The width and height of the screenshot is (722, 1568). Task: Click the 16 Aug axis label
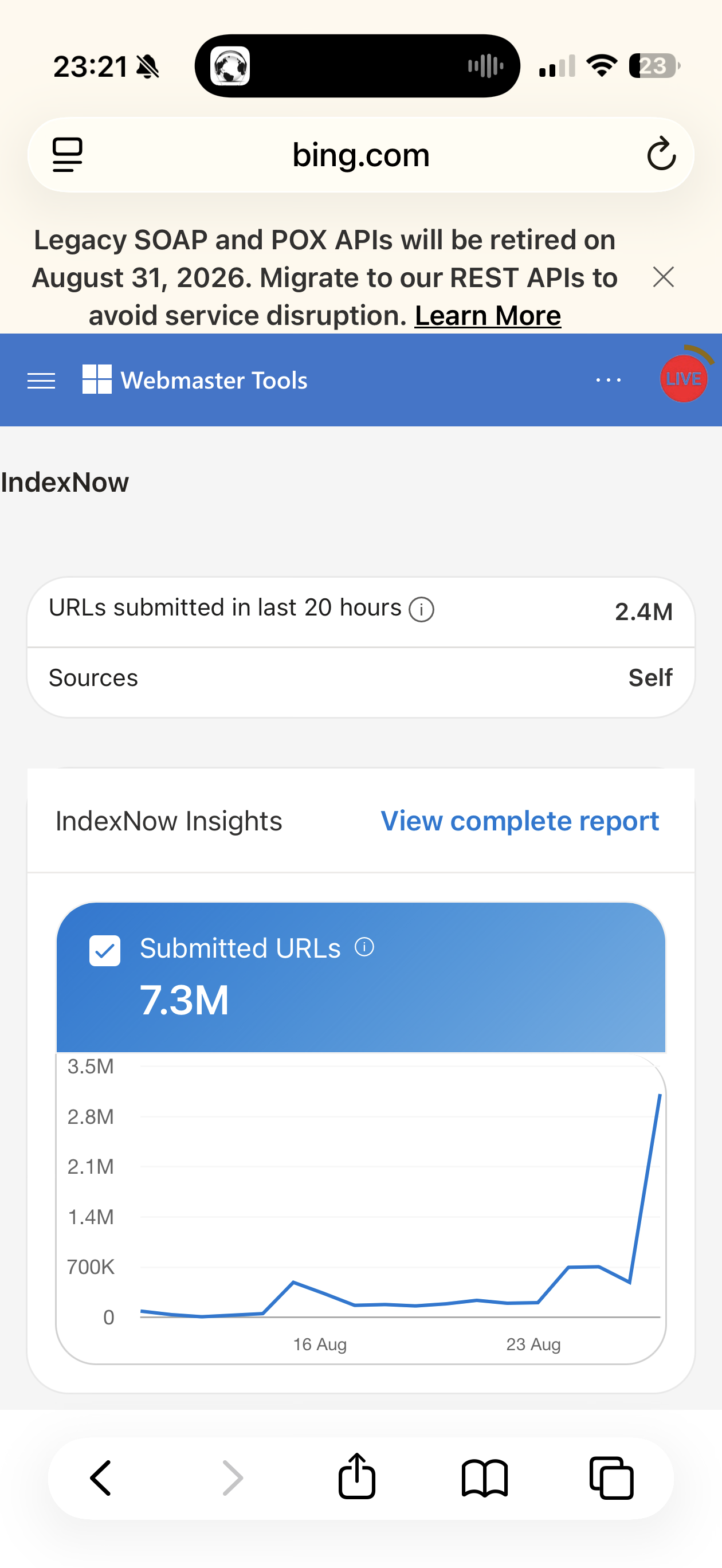pos(320,1344)
